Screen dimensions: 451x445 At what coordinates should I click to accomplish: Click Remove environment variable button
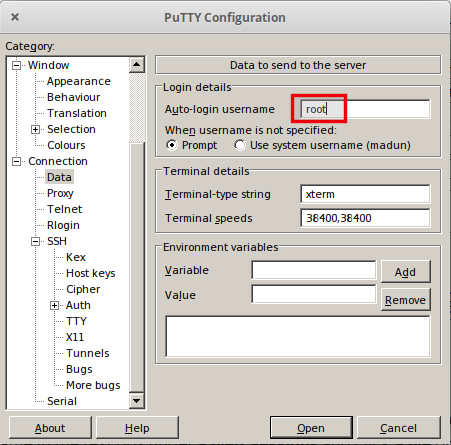click(406, 300)
